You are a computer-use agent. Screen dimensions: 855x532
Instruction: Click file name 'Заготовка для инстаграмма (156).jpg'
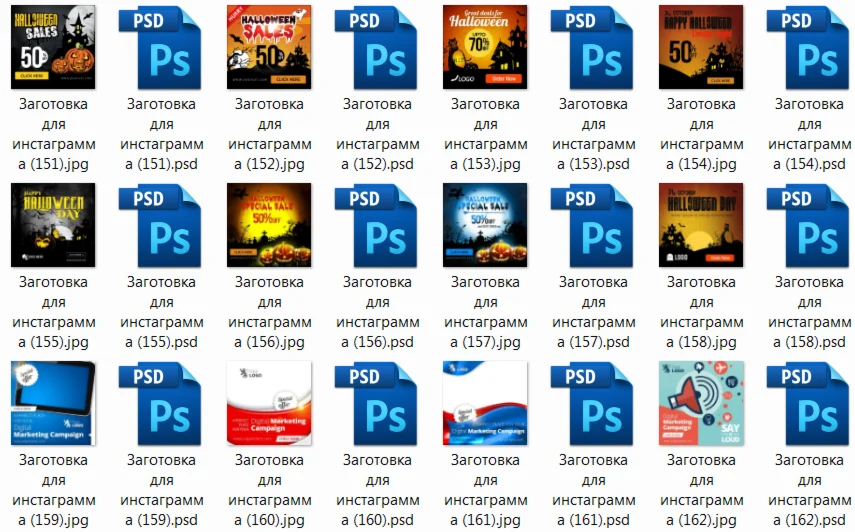click(x=269, y=312)
